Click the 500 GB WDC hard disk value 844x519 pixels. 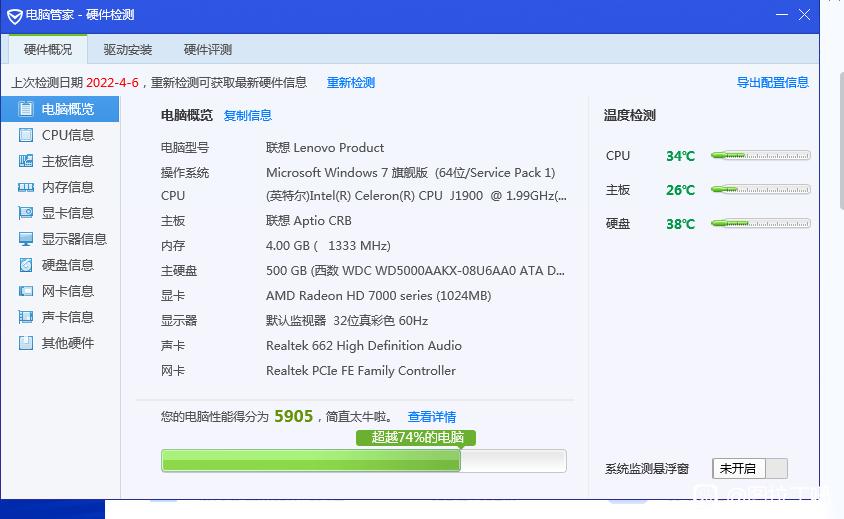pyautogui.click(x=415, y=271)
